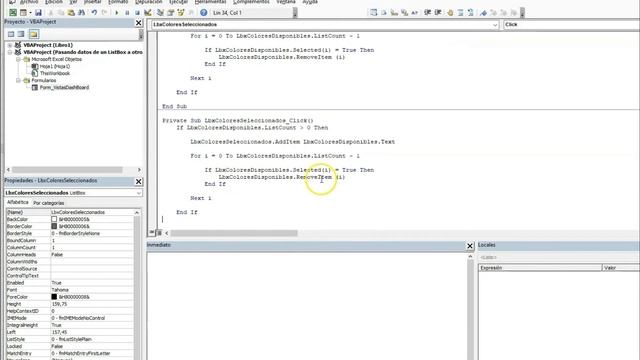Viewport: 640px width, 360px height.
Task: Open the Insert UserForm dropdown arrow
Action: (x=30, y=13)
